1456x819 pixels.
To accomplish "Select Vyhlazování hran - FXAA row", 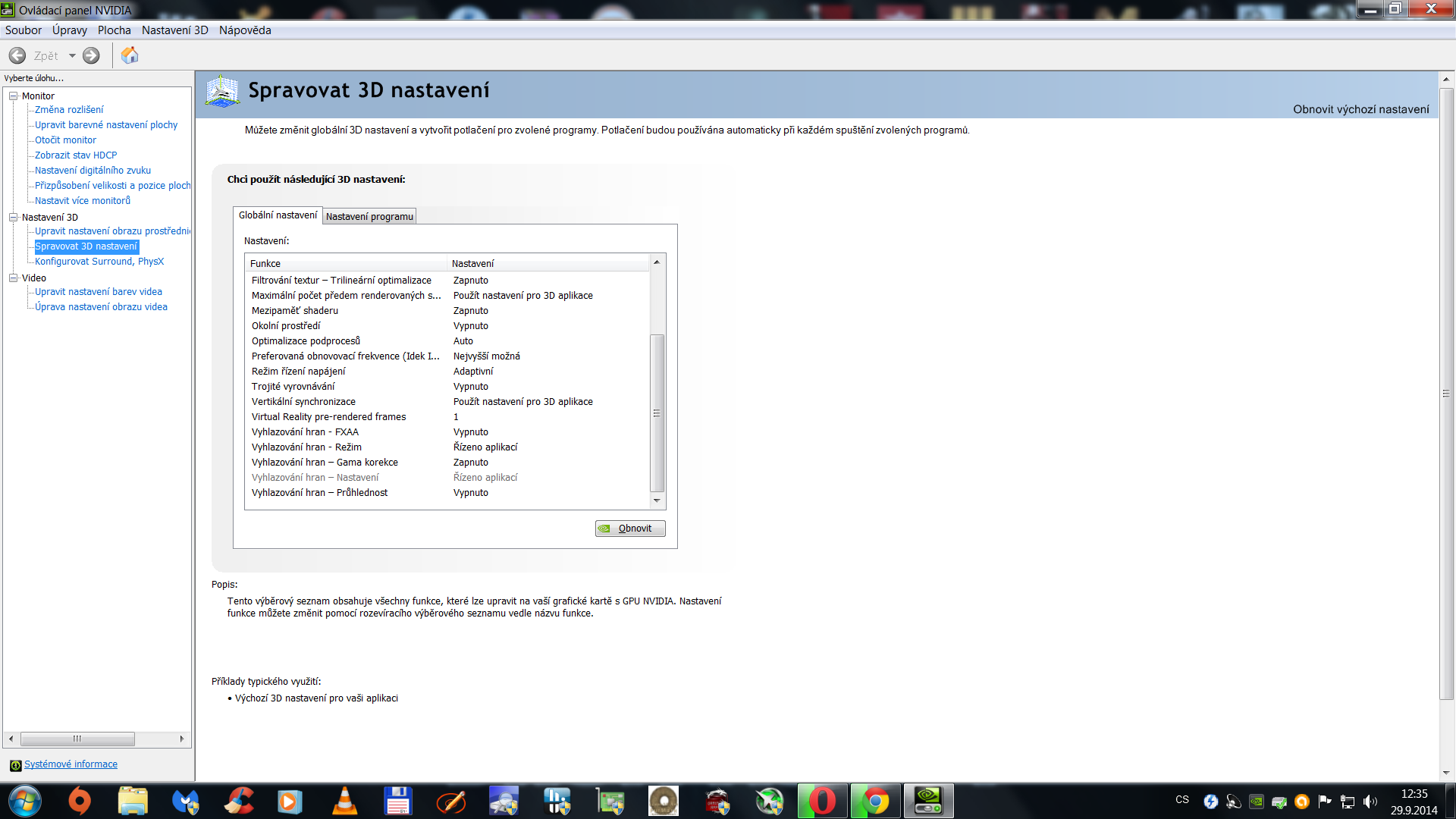I will [x=447, y=432].
